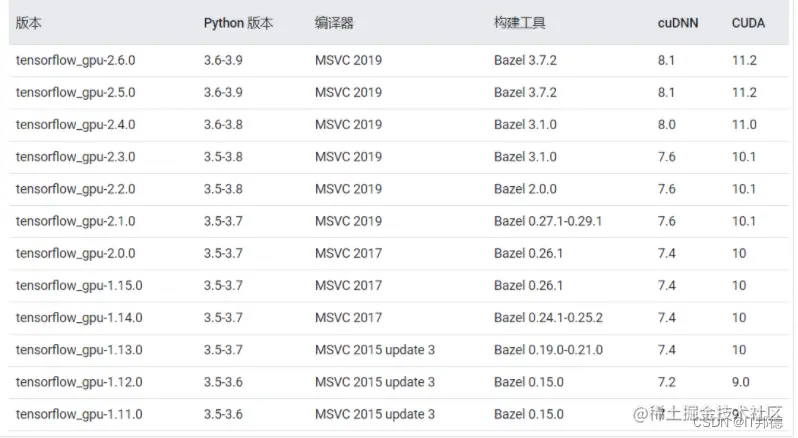Screen dimensions: 798x438
Task: Click cuDNN 7.6 in the tensorflow_gpu-2.3.0 row
Action: pos(667,157)
